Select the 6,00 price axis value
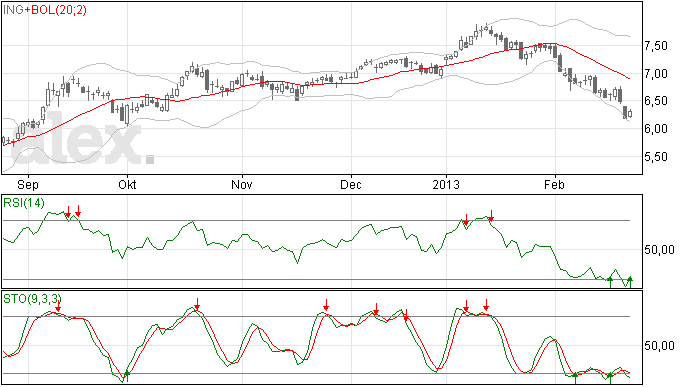 tap(656, 129)
